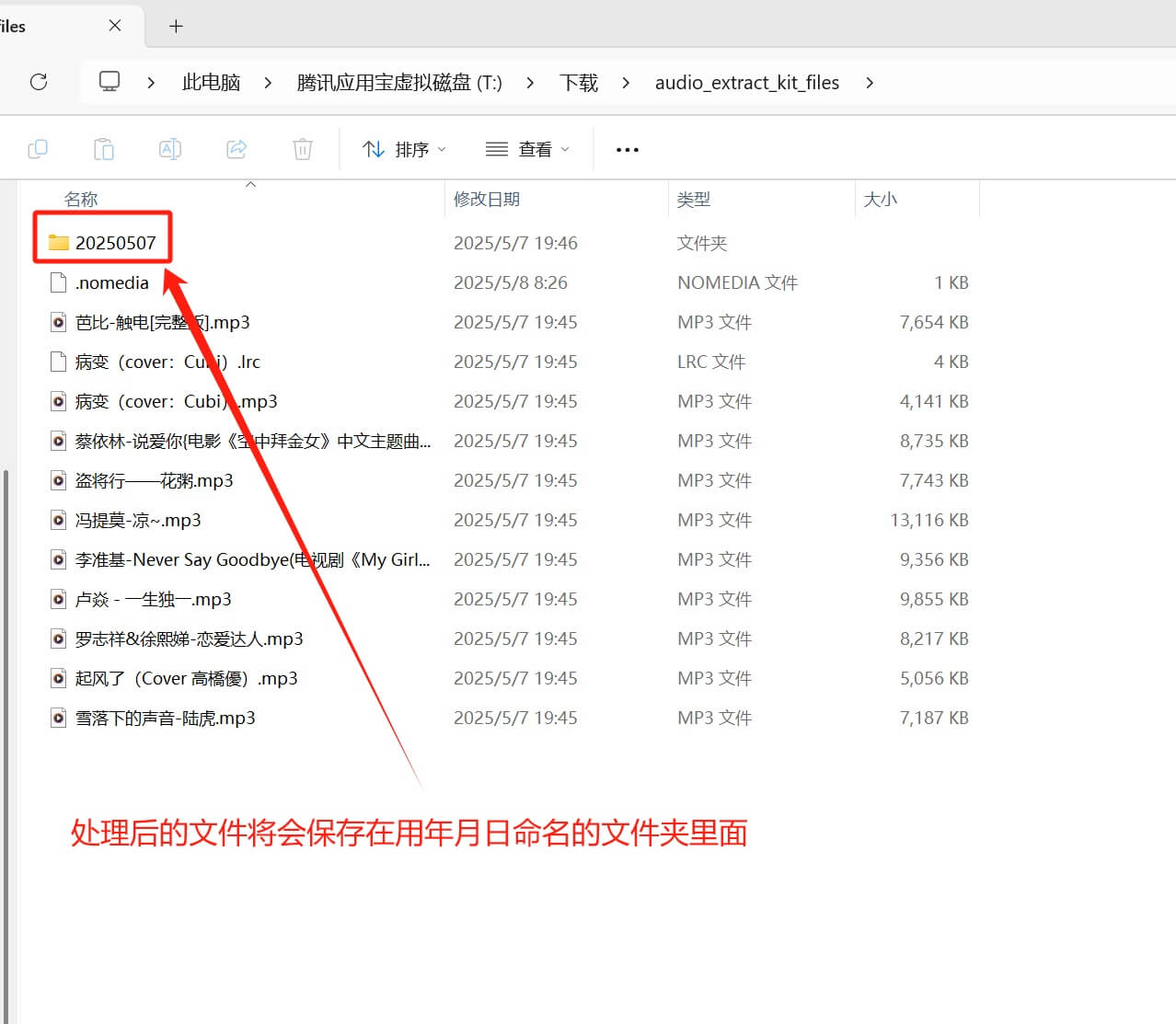
Task: Click the Rename icon in toolbar
Action: (x=170, y=149)
